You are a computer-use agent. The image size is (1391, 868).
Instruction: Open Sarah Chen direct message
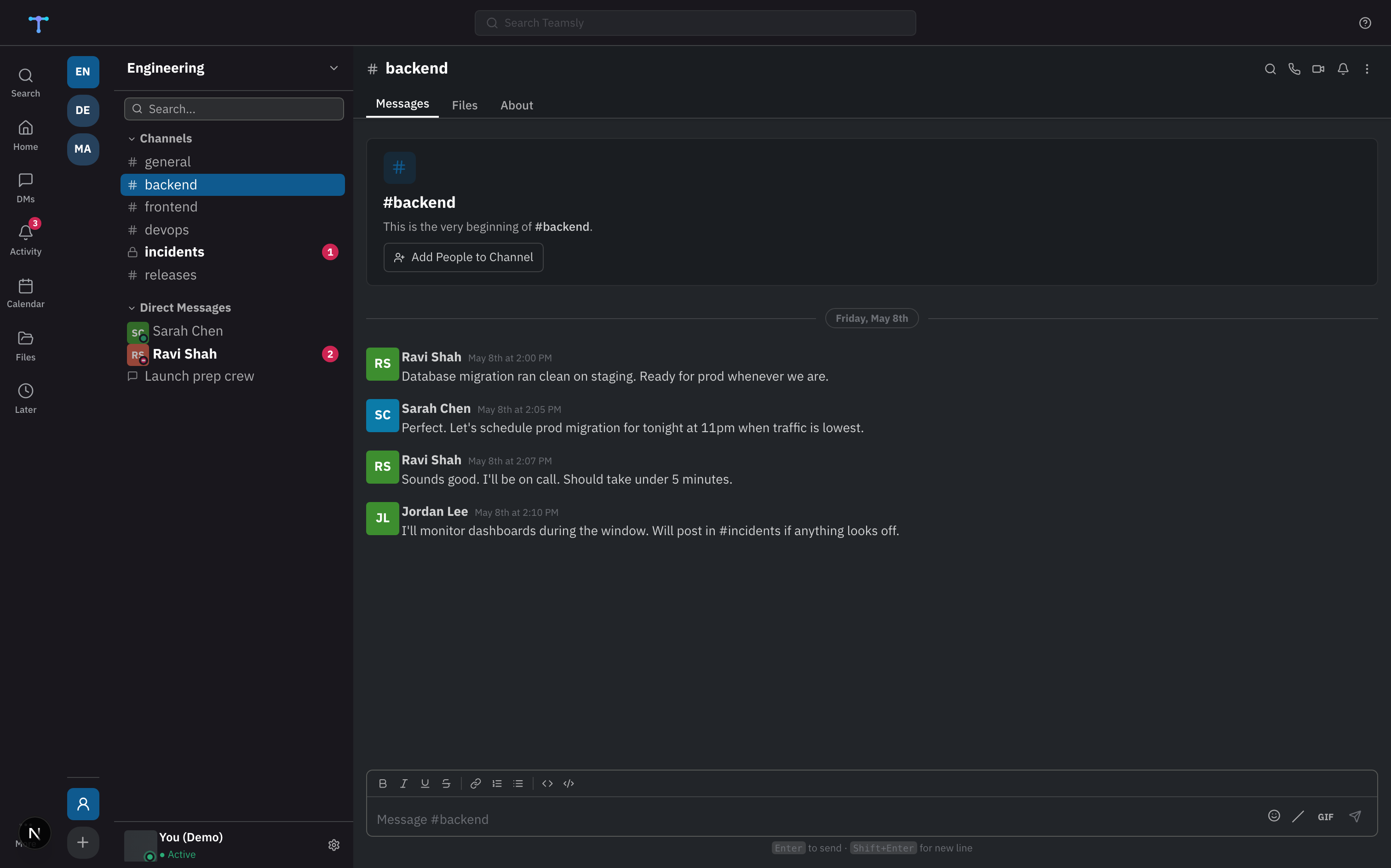232,331
